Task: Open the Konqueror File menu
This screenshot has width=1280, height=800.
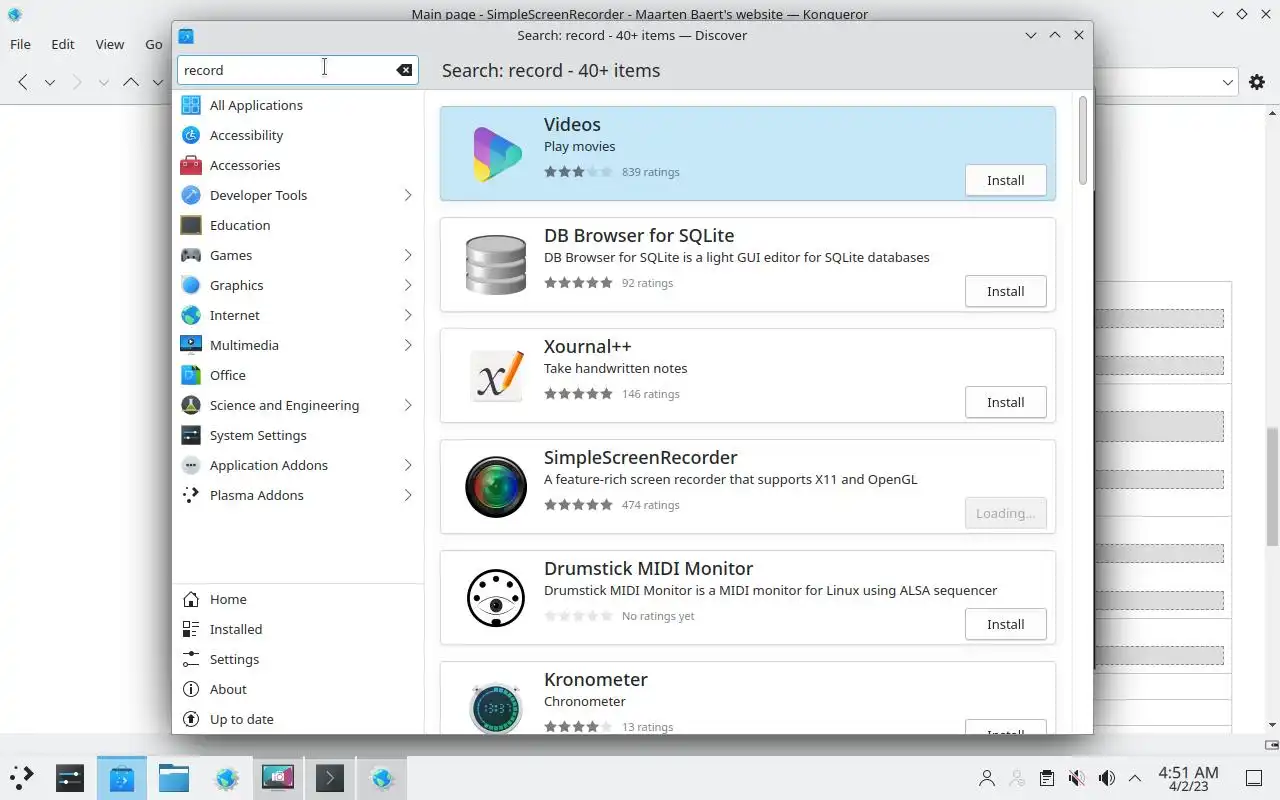Action: [20, 44]
